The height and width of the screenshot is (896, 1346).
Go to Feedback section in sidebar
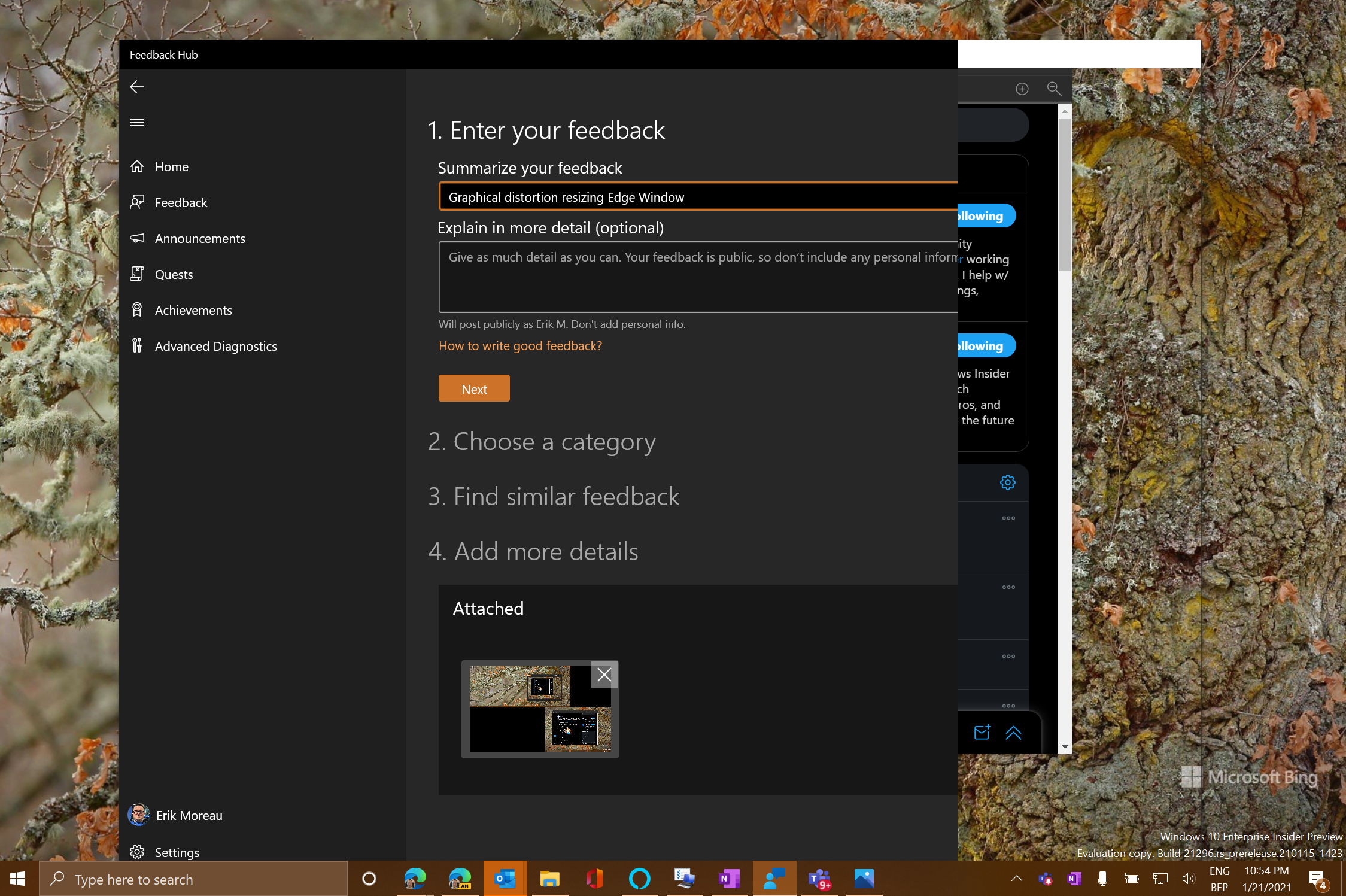[181, 203]
